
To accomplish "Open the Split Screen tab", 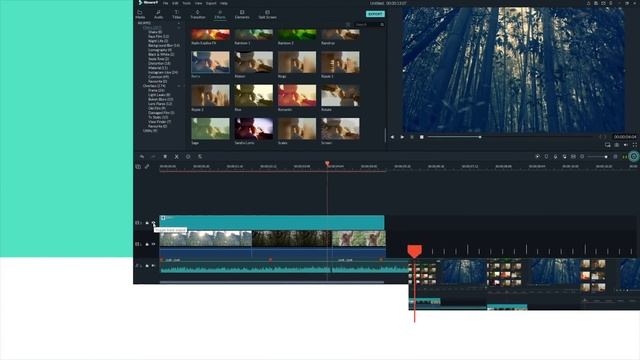I will coord(267,15).
